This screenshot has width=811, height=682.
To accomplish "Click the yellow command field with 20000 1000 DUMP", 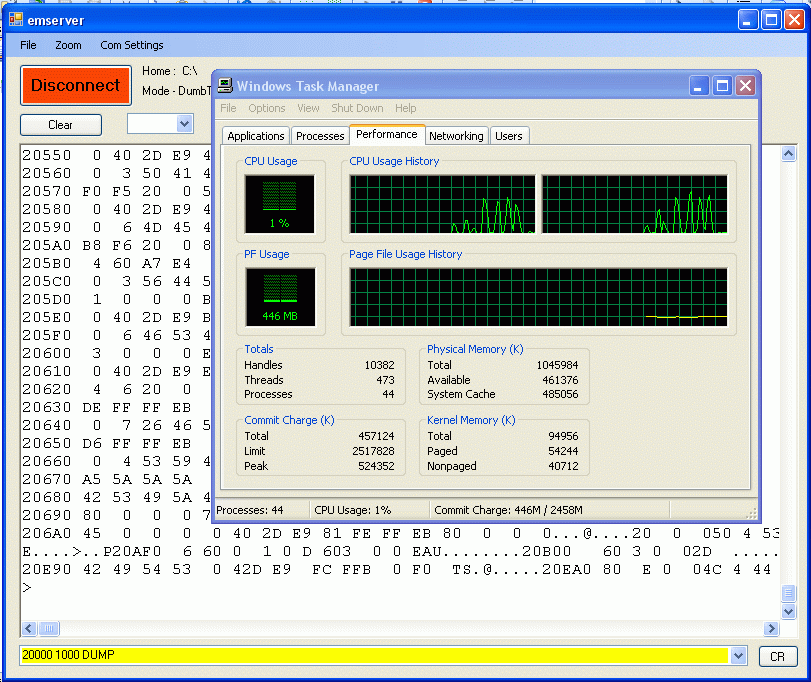I will [375, 655].
